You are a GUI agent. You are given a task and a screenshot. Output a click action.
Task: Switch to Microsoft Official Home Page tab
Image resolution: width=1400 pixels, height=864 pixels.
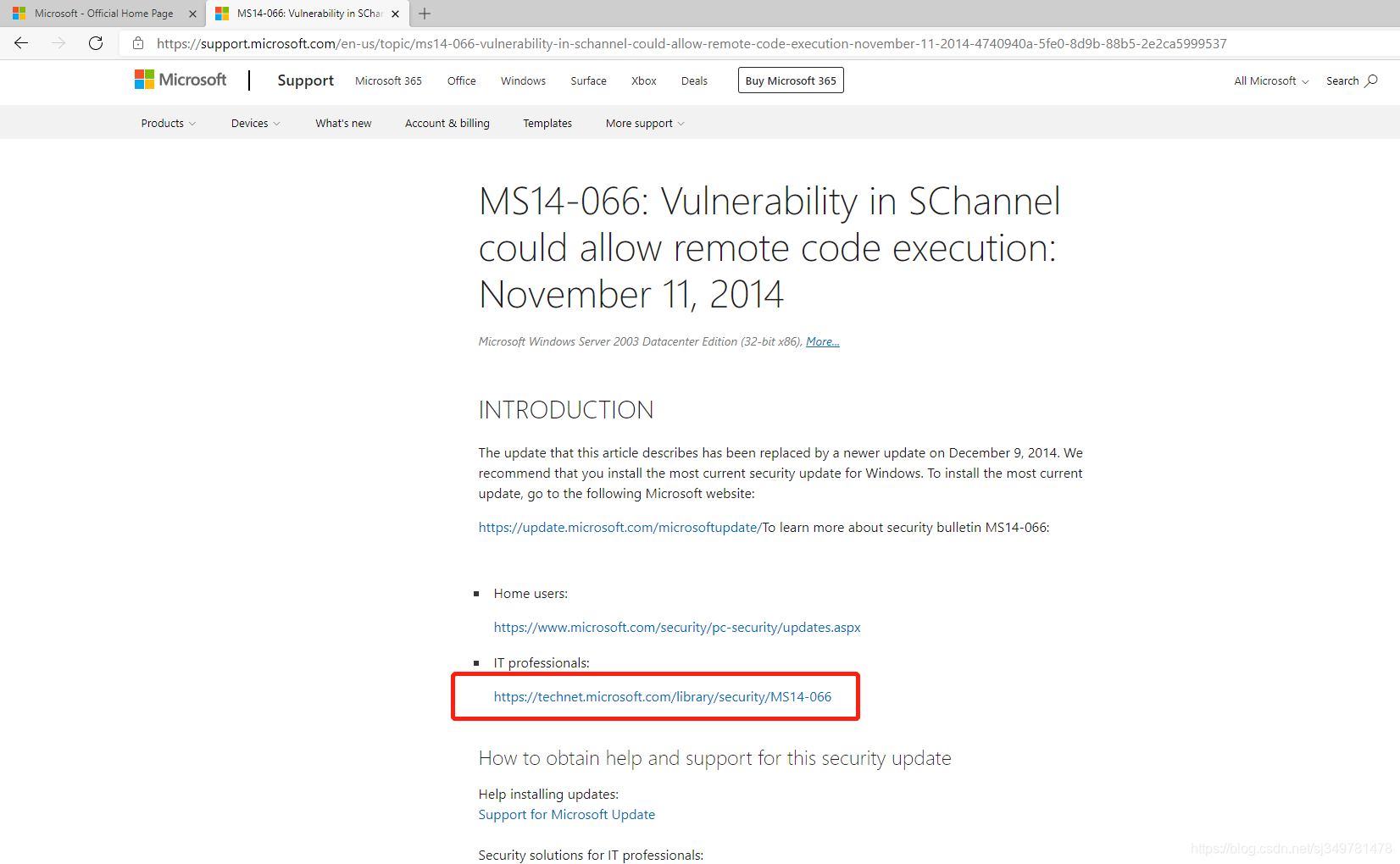(x=103, y=14)
